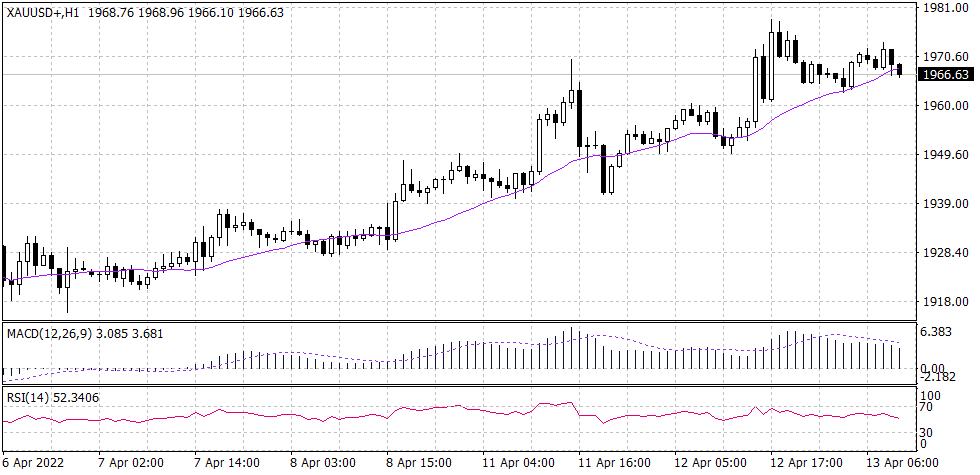Click the 6.383 MACD scale value
Viewport: 980px width, 475px height.
pyautogui.click(x=937, y=332)
